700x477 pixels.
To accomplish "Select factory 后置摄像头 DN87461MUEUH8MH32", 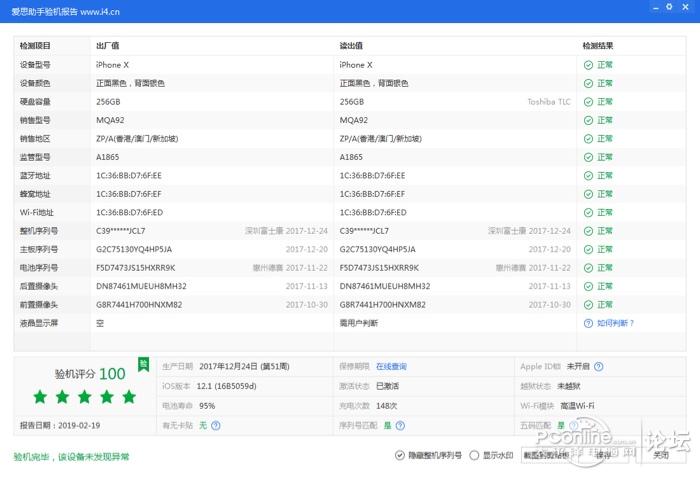I will [x=142, y=286].
